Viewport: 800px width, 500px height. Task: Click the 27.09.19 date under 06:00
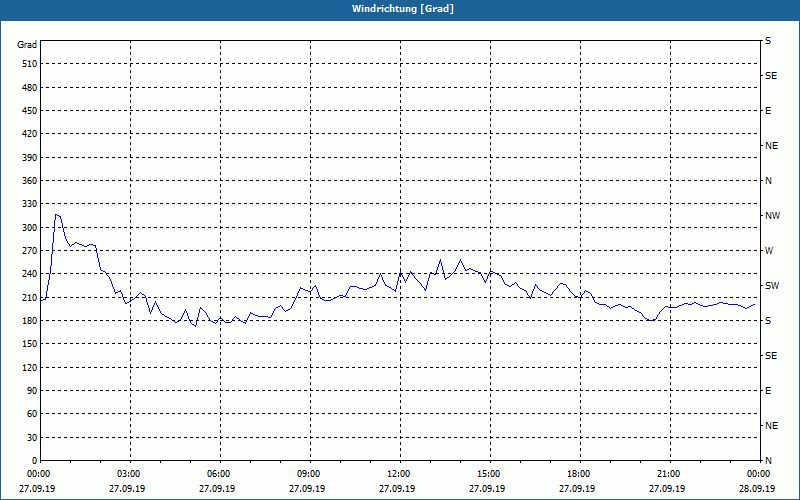217,489
